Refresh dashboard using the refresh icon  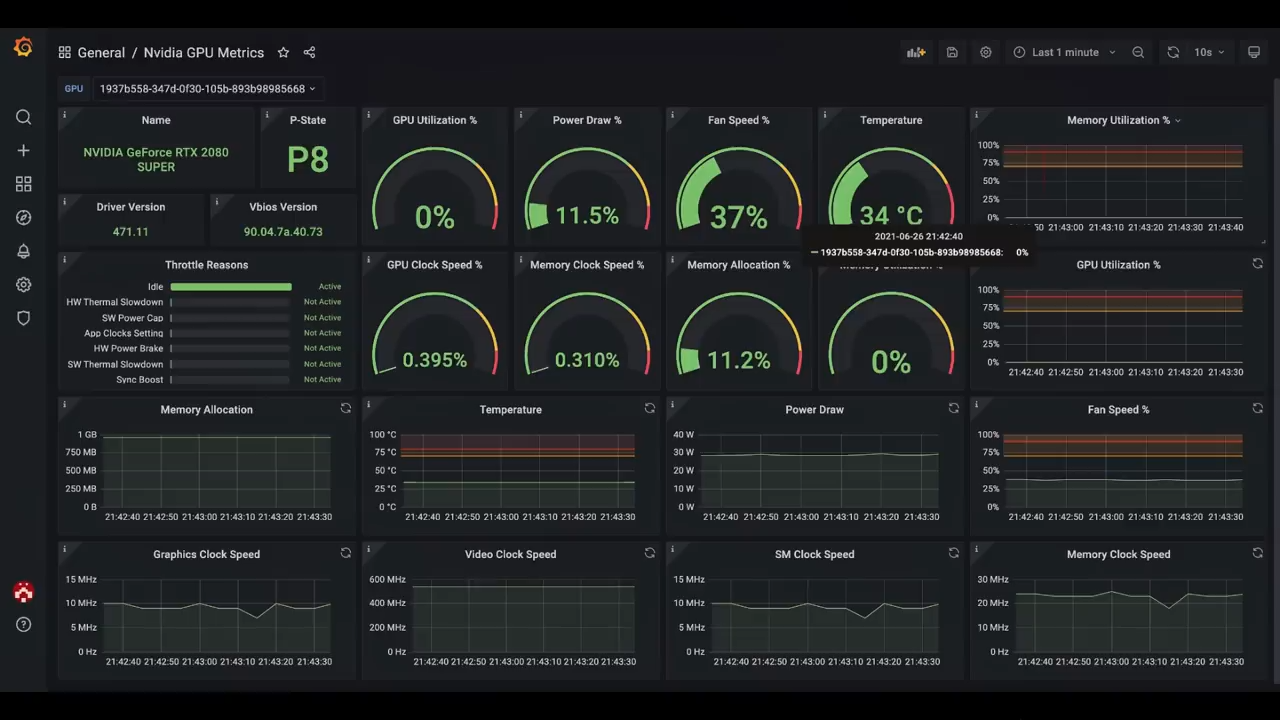[x=1173, y=52]
